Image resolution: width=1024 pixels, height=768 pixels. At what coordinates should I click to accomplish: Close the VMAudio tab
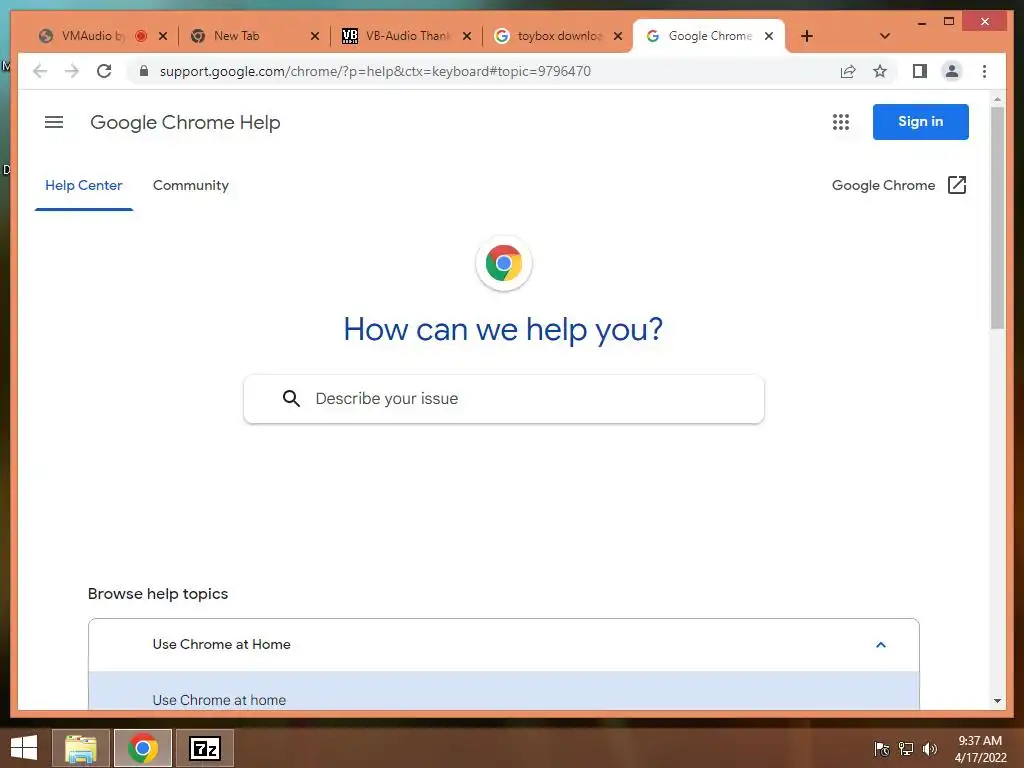163,36
